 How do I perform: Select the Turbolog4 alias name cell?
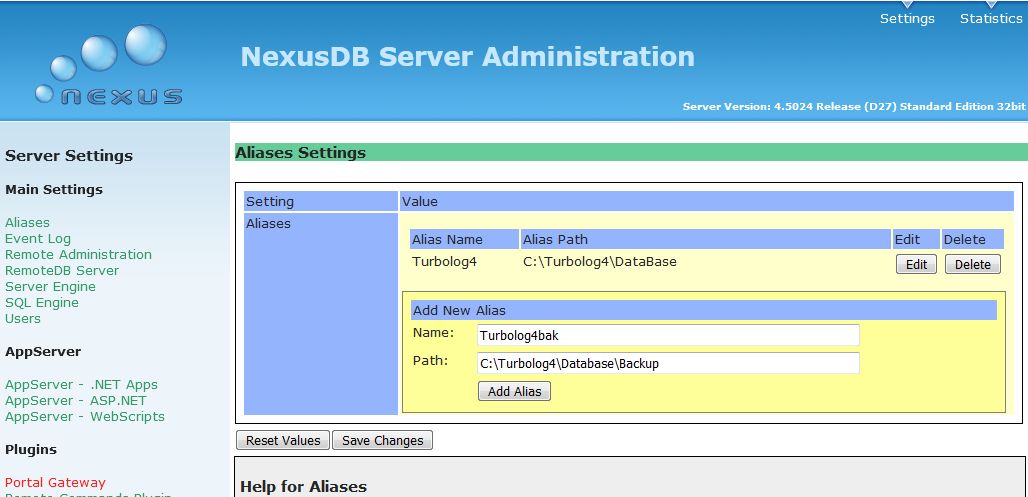(x=445, y=262)
